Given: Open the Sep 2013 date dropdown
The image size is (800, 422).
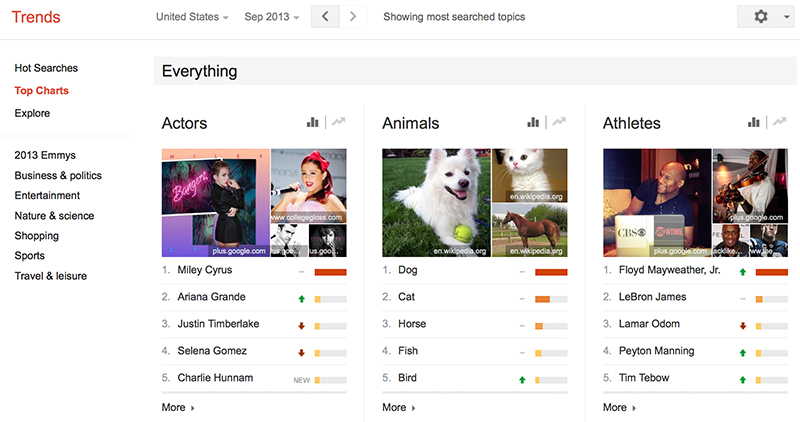Looking at the screenshot, I should pyautogui.click(x=271, y=17).
